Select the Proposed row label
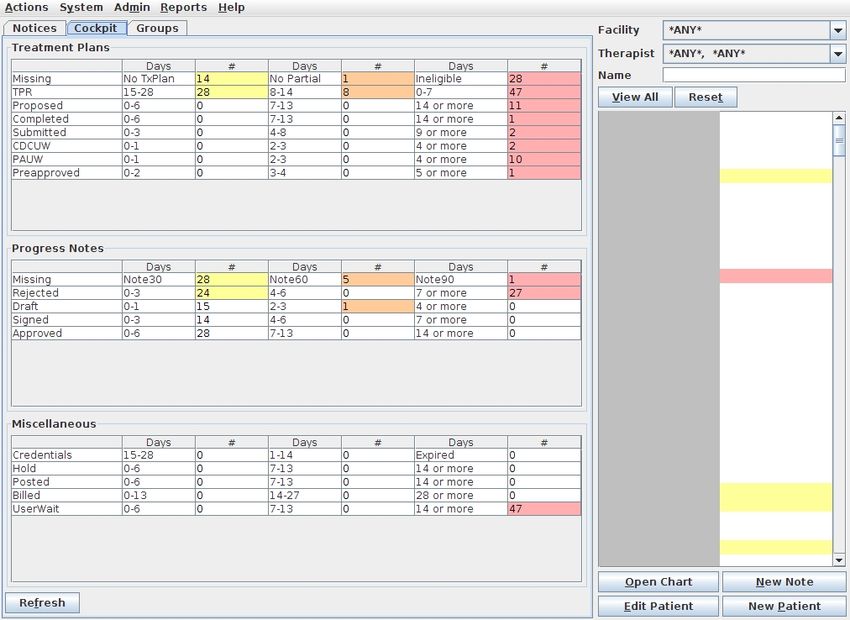 [x=67, y=106]
